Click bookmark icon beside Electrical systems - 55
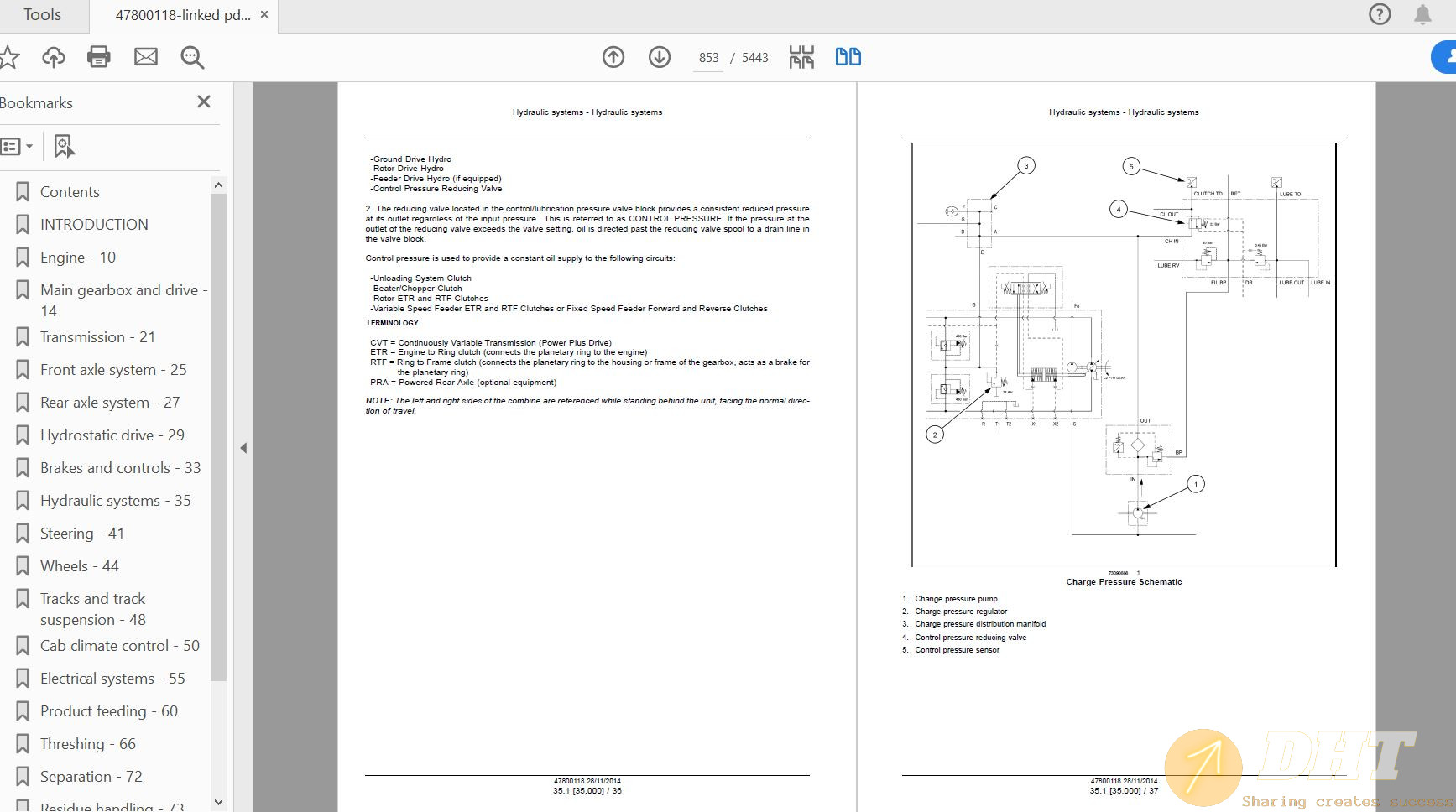The image size is (1456, 812). tap(23, 679)
